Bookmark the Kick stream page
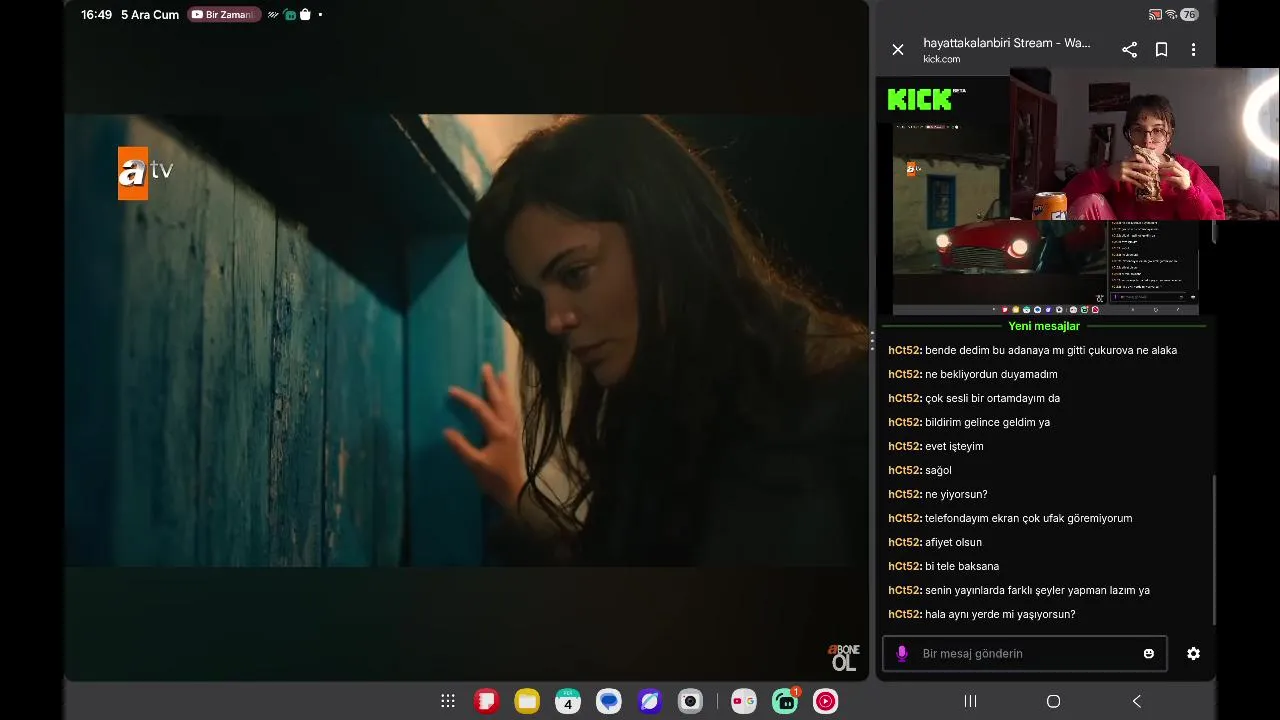Image resolution: width=1280 pixels, height=720 pixels. [1162, 50]
